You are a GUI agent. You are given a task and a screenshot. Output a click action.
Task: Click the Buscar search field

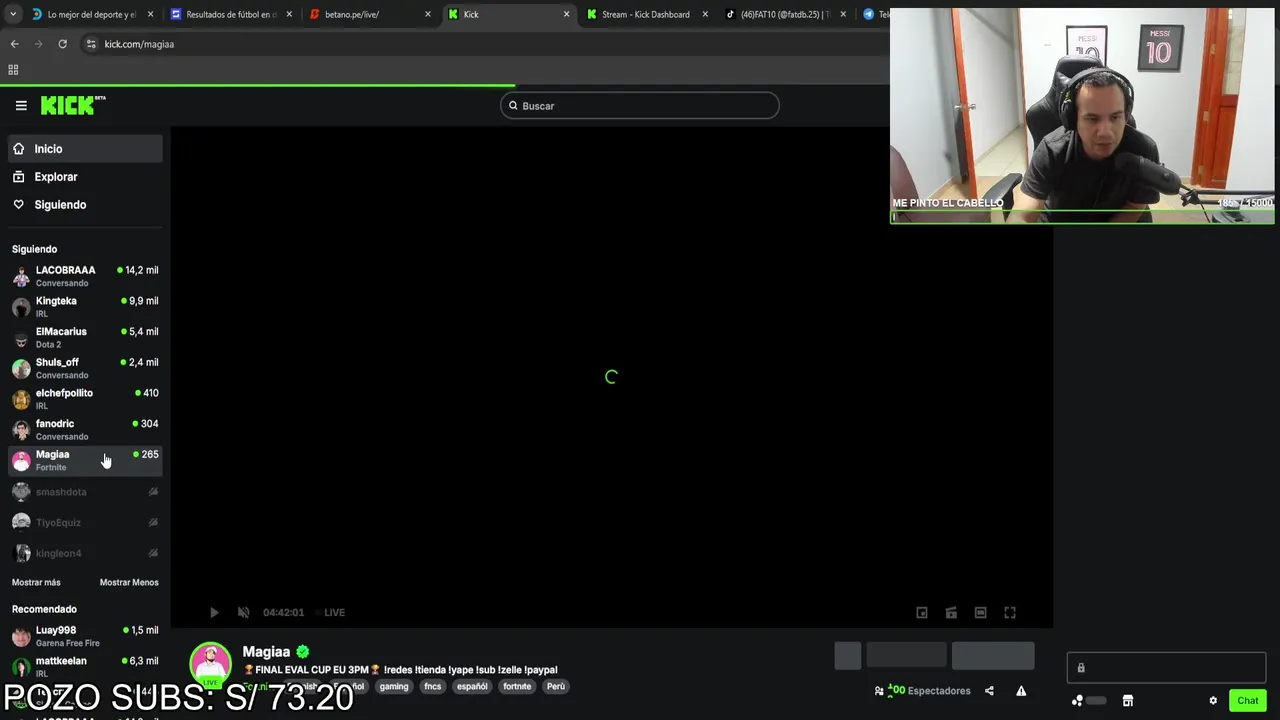click(x=640, y=106)
